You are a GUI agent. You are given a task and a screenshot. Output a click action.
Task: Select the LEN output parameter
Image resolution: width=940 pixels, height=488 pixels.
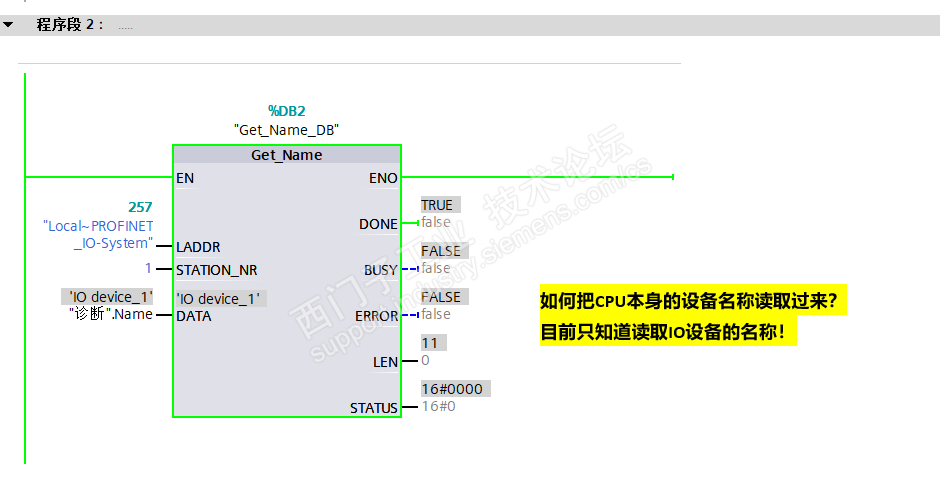click(x=385, y=362)
